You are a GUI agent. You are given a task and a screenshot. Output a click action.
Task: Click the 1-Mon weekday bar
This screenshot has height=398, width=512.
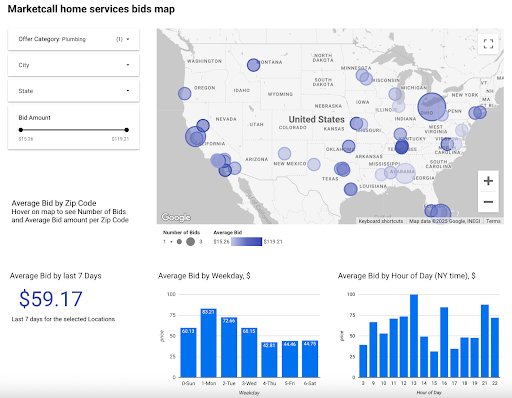tap(209, 343)
